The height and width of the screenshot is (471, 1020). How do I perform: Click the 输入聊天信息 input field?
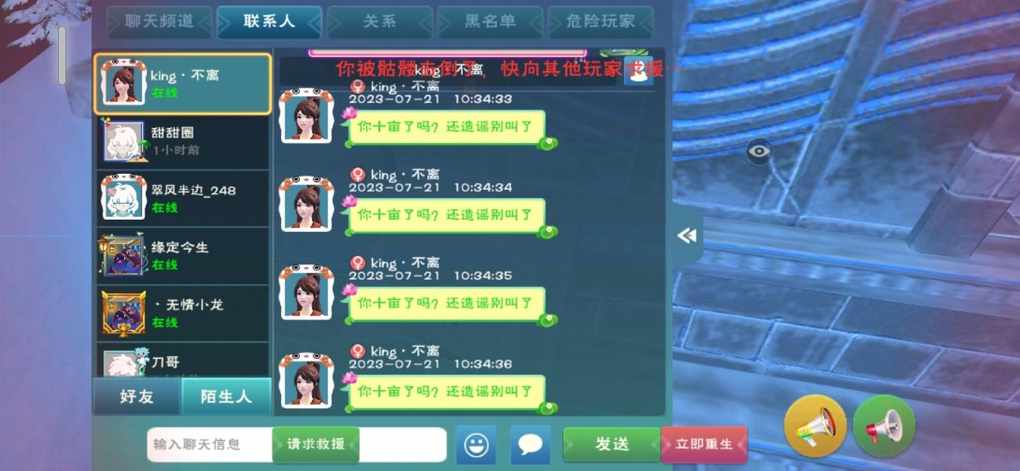pos(297,445)
